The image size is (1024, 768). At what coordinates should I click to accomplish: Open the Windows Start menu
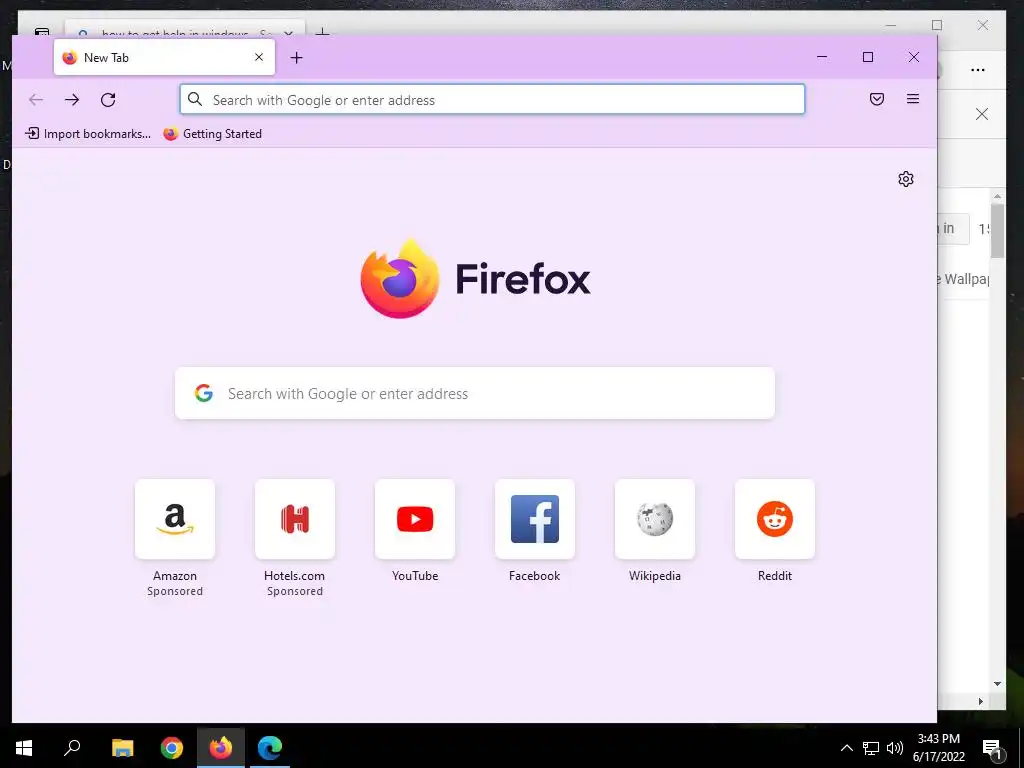[24, 748]
